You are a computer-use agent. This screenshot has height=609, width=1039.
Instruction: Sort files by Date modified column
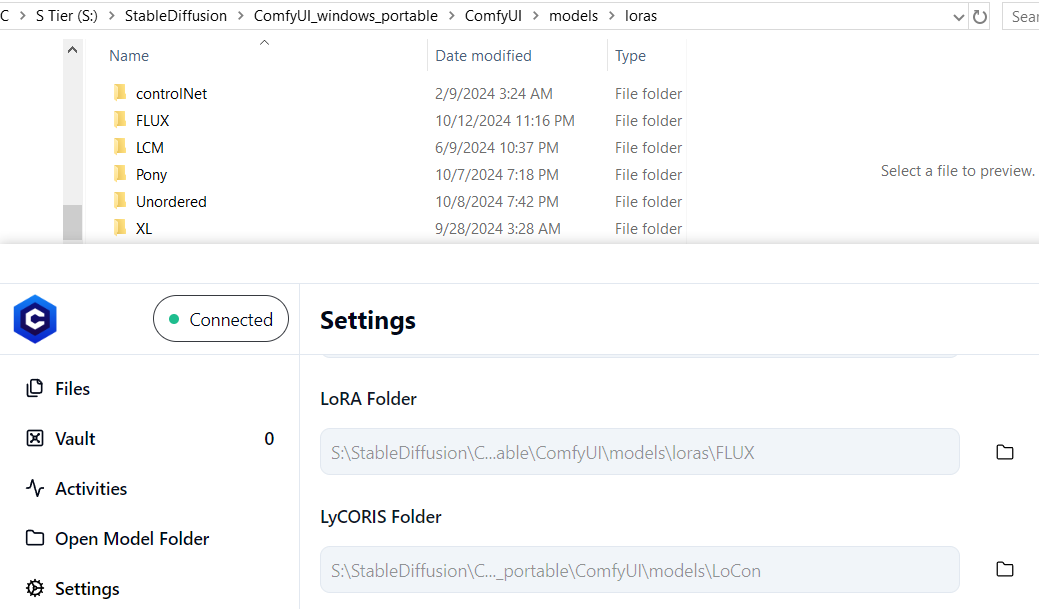point(483,56)
